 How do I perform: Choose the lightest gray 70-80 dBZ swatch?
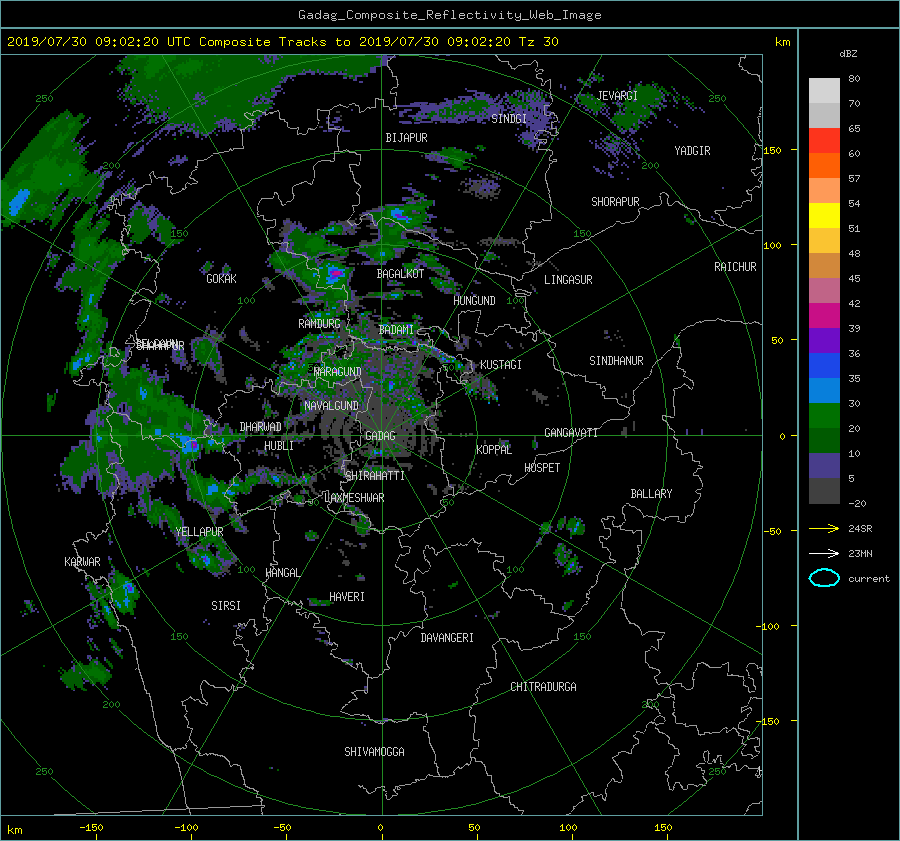pos(824,91)
